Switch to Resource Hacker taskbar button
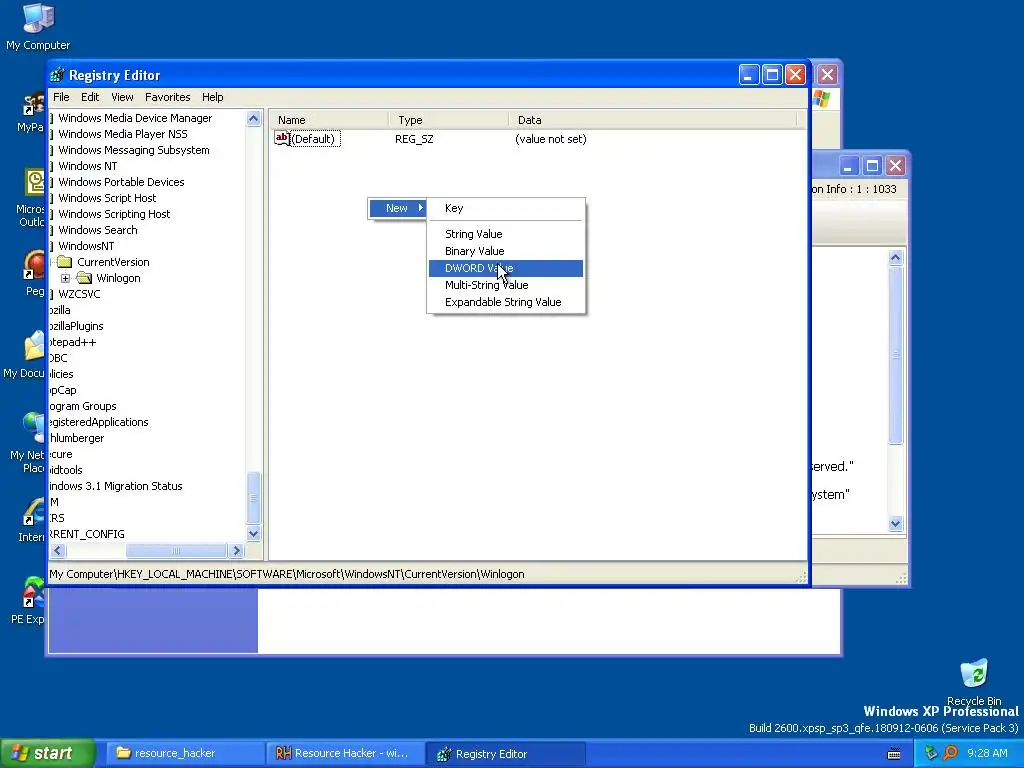Screen dimensions: 1024x768 [345, 754]
